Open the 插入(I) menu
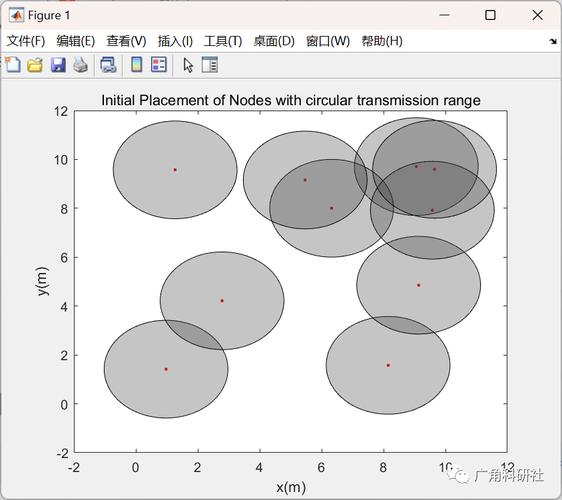 175,41
